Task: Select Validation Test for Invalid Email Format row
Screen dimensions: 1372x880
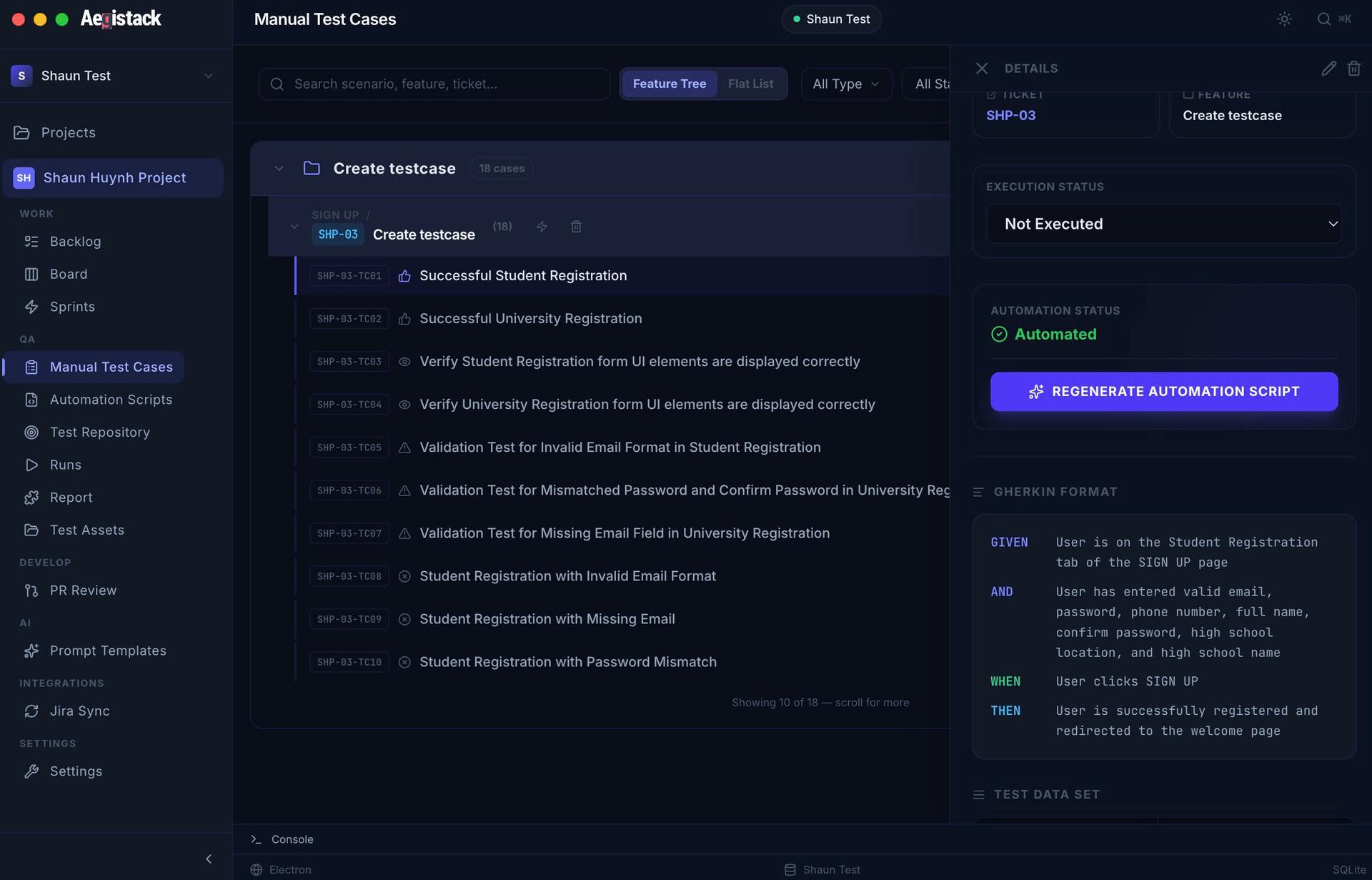Action: tap(622, 448)
